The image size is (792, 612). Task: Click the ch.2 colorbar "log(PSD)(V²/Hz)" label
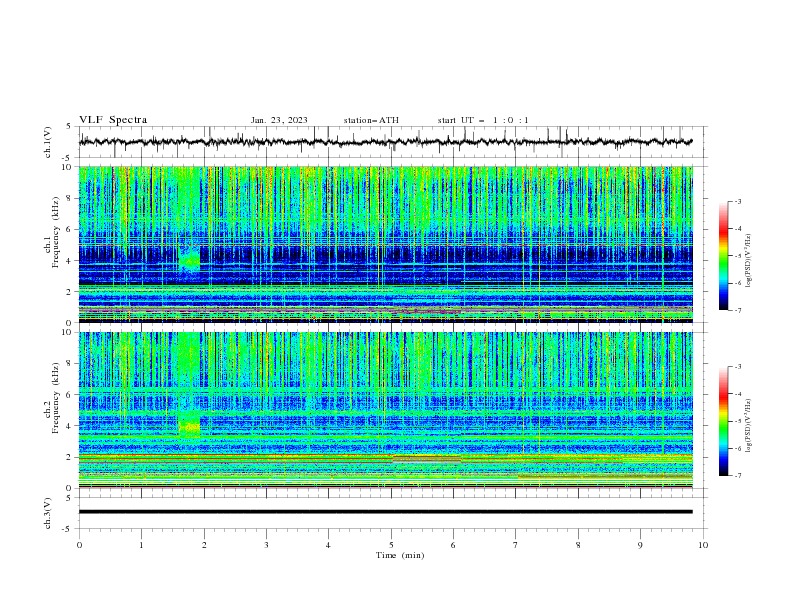(748, 425)
